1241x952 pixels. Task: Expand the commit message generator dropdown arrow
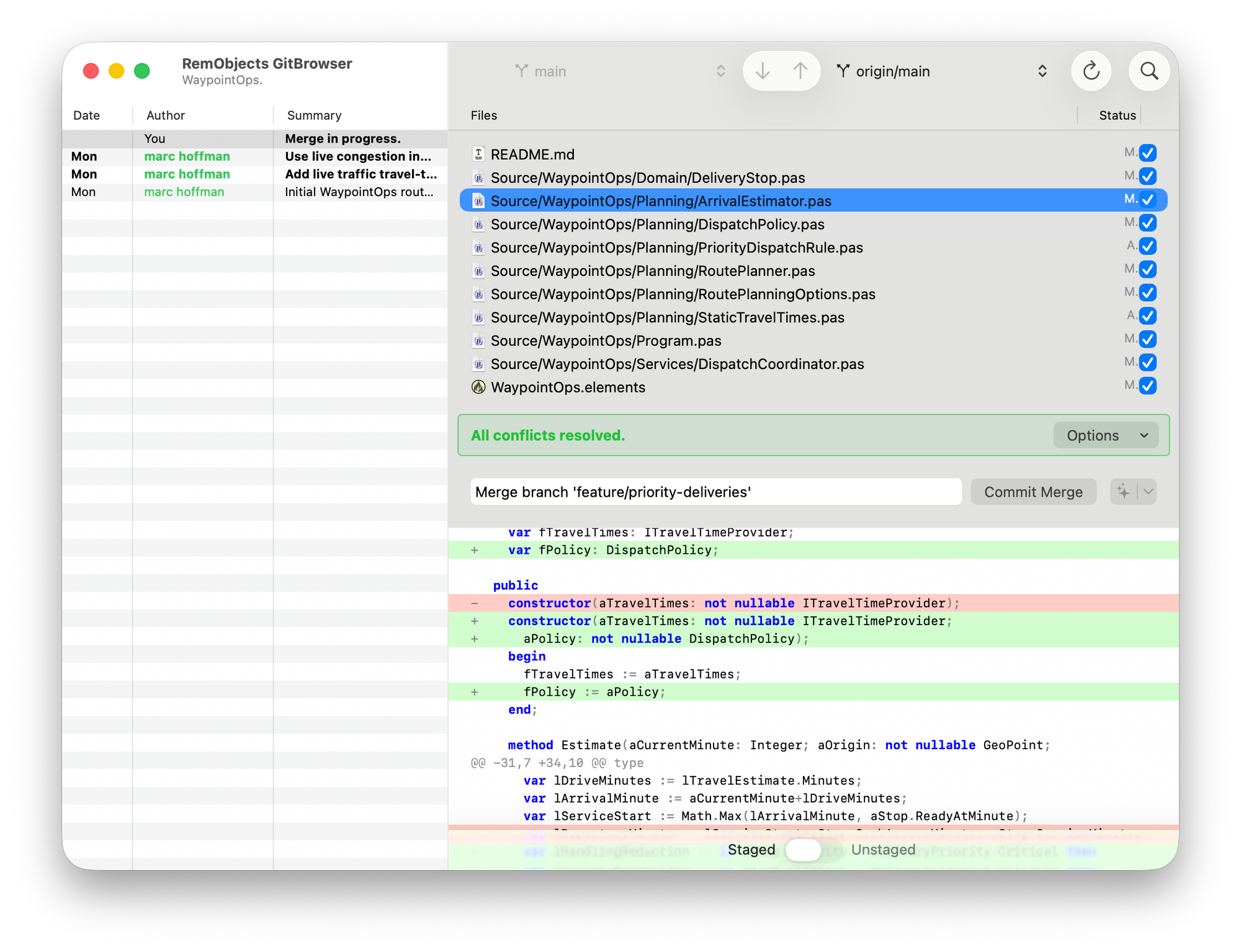click(1148, 492)
